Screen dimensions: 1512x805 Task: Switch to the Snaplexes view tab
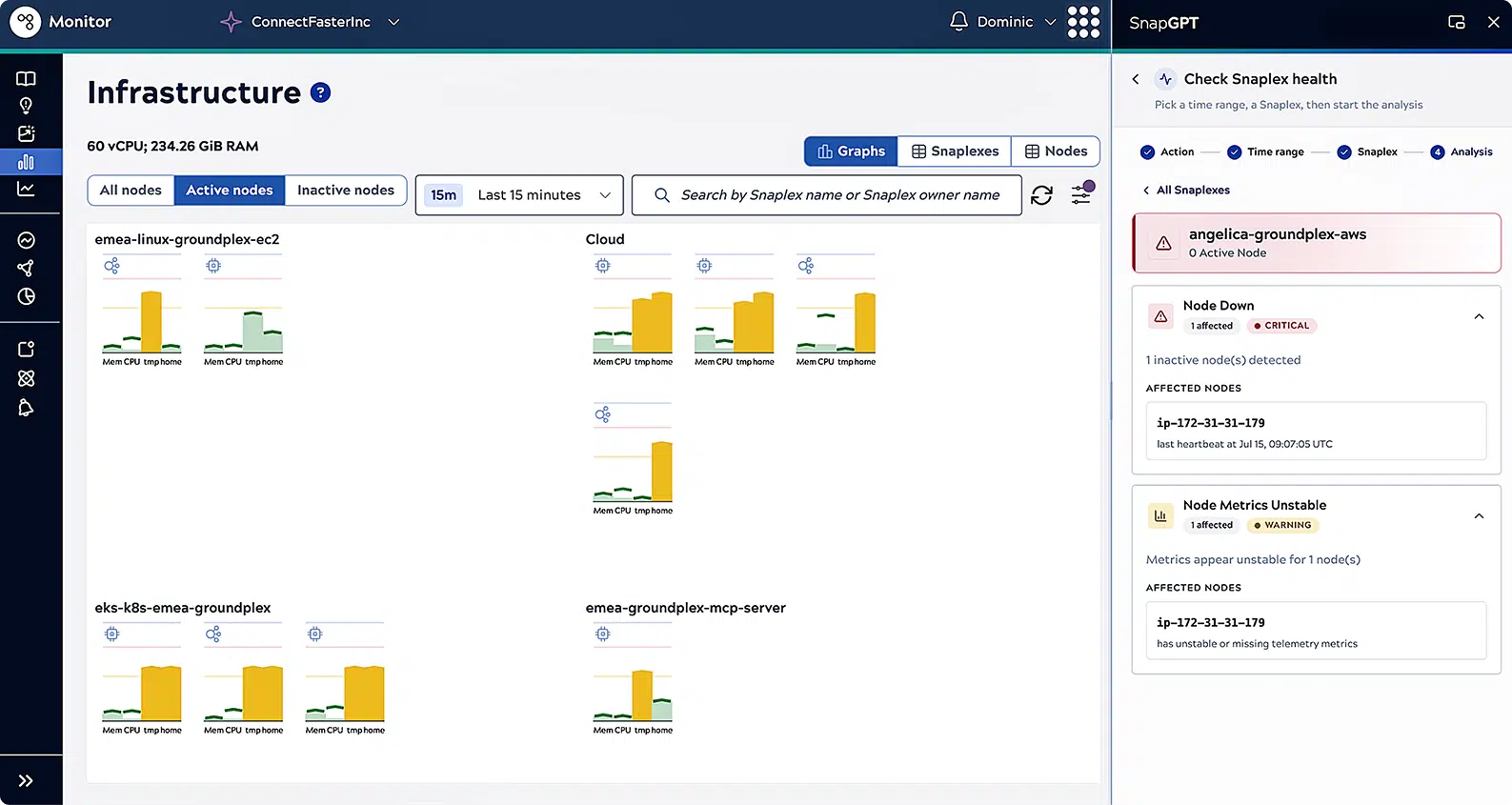(955, 151)
